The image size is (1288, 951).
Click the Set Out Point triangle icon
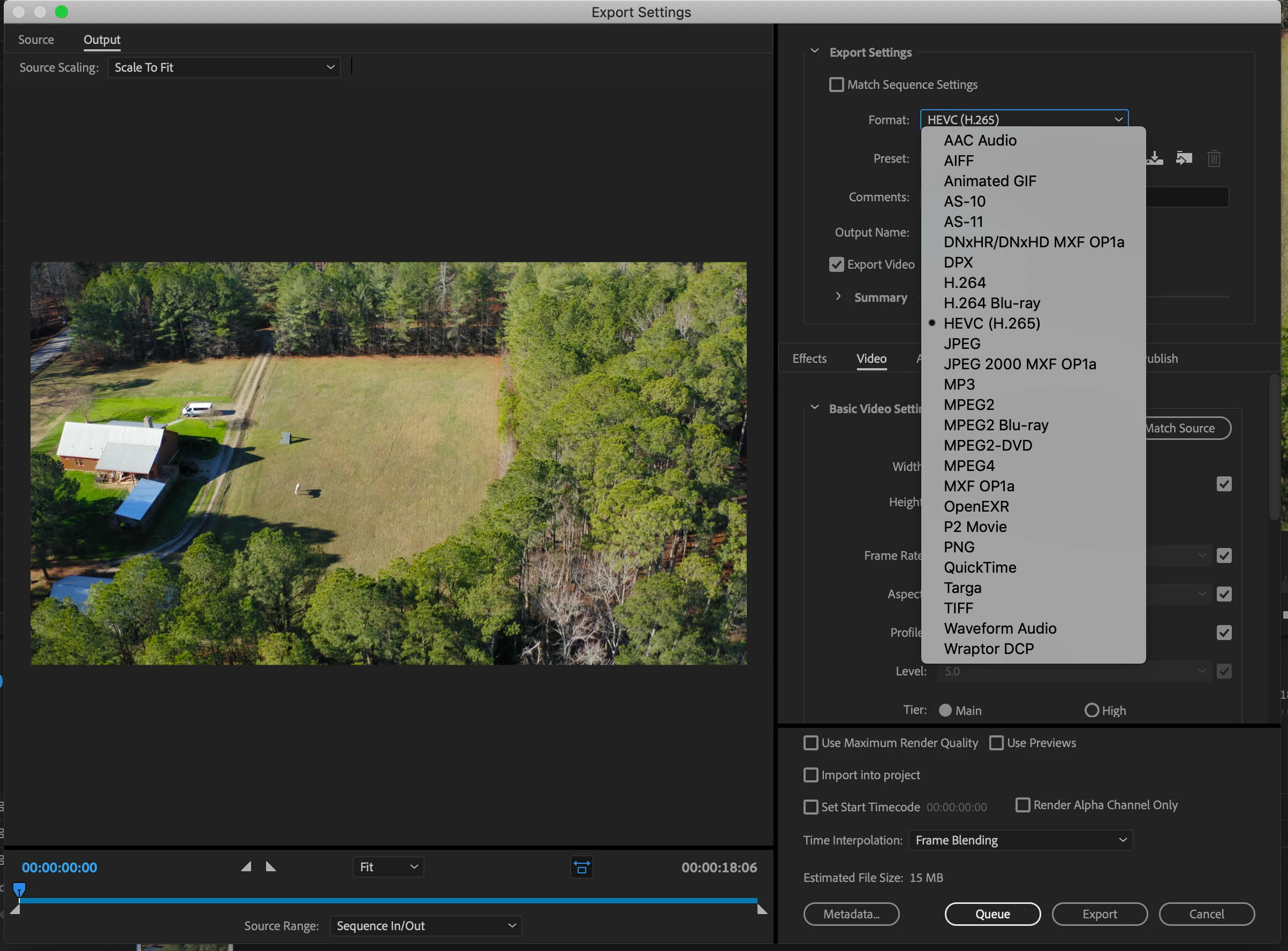coord(271,867)
